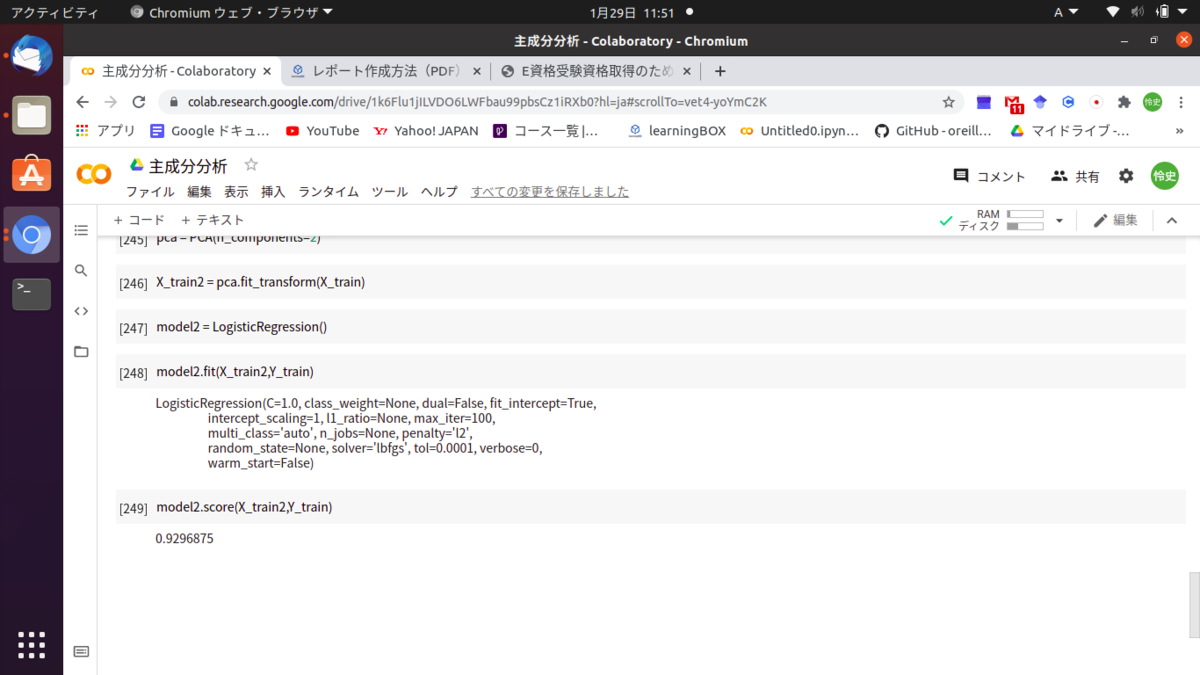Click cell 246 X_train2 = pca.fit_transform code
This screenshot has width=1200, height=675.
coord(260,282)
